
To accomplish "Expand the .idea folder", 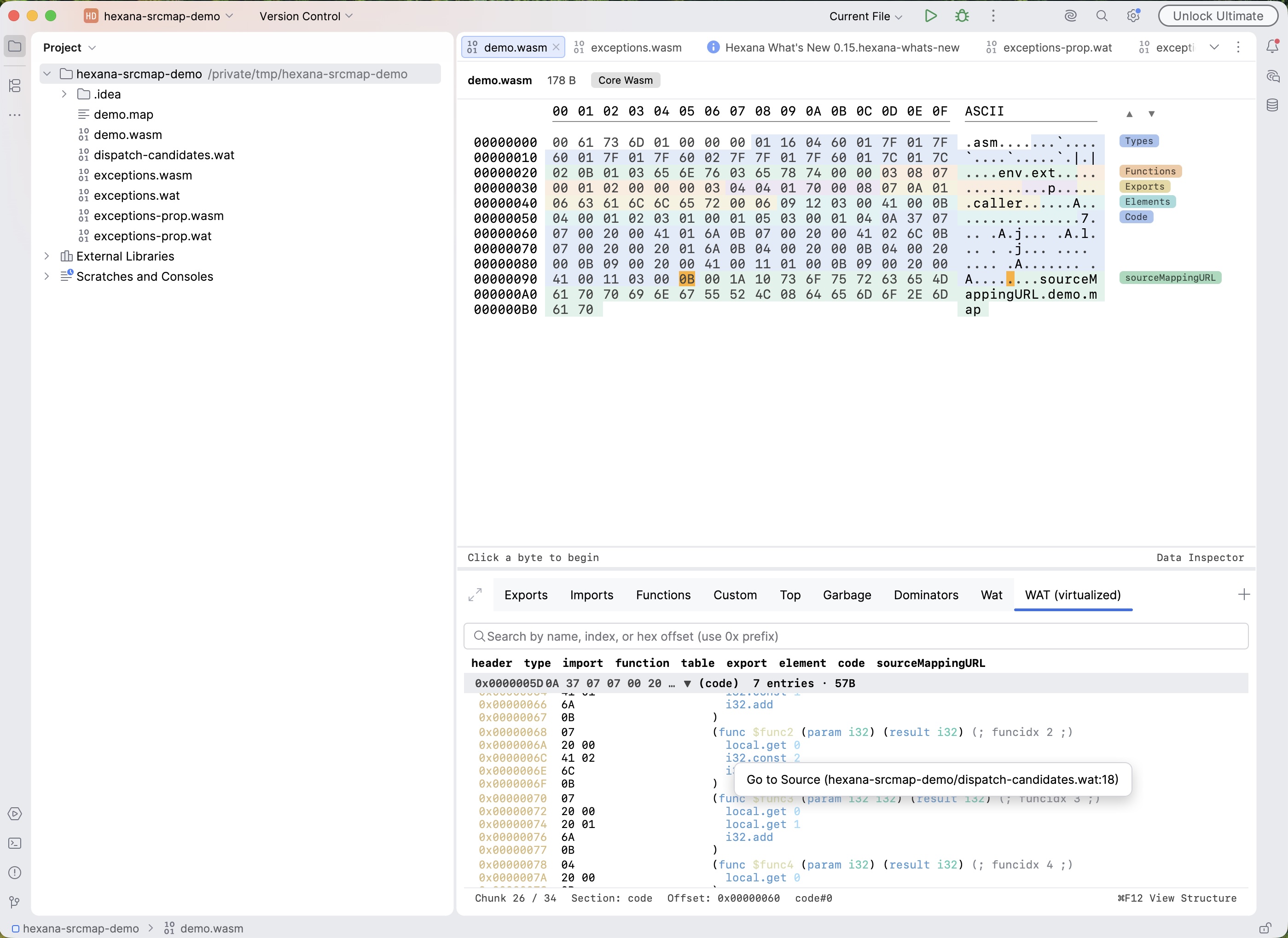I will 64,94.
